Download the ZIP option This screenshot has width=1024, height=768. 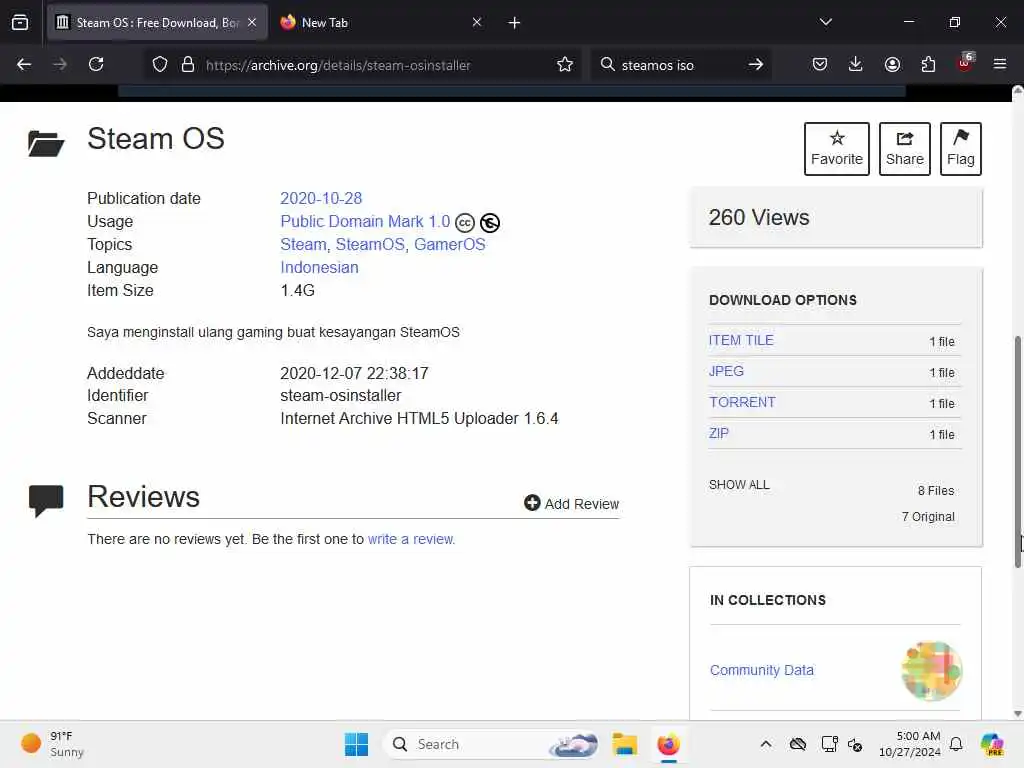[718, 433]
